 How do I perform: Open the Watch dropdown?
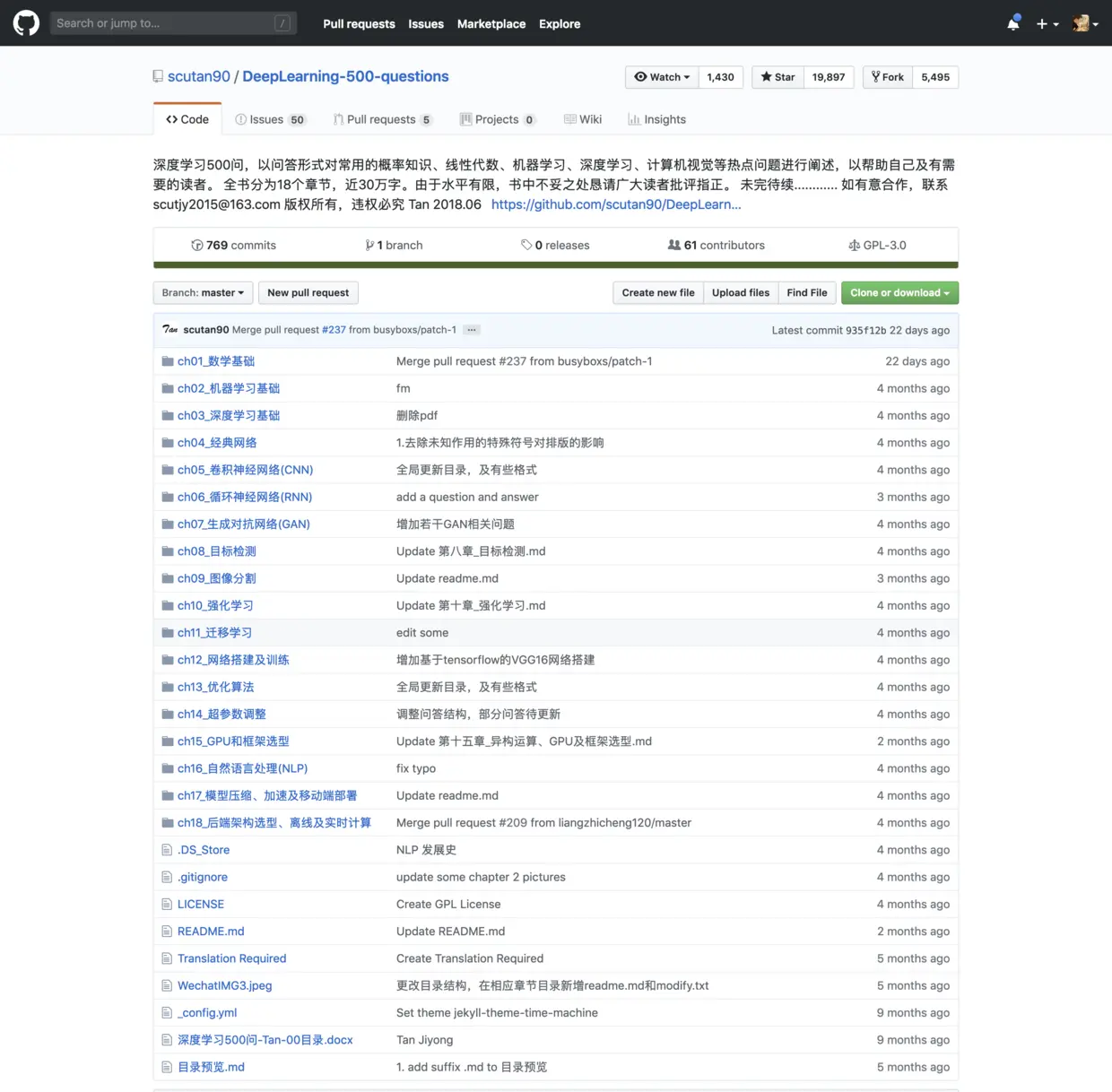click(662, 77)
